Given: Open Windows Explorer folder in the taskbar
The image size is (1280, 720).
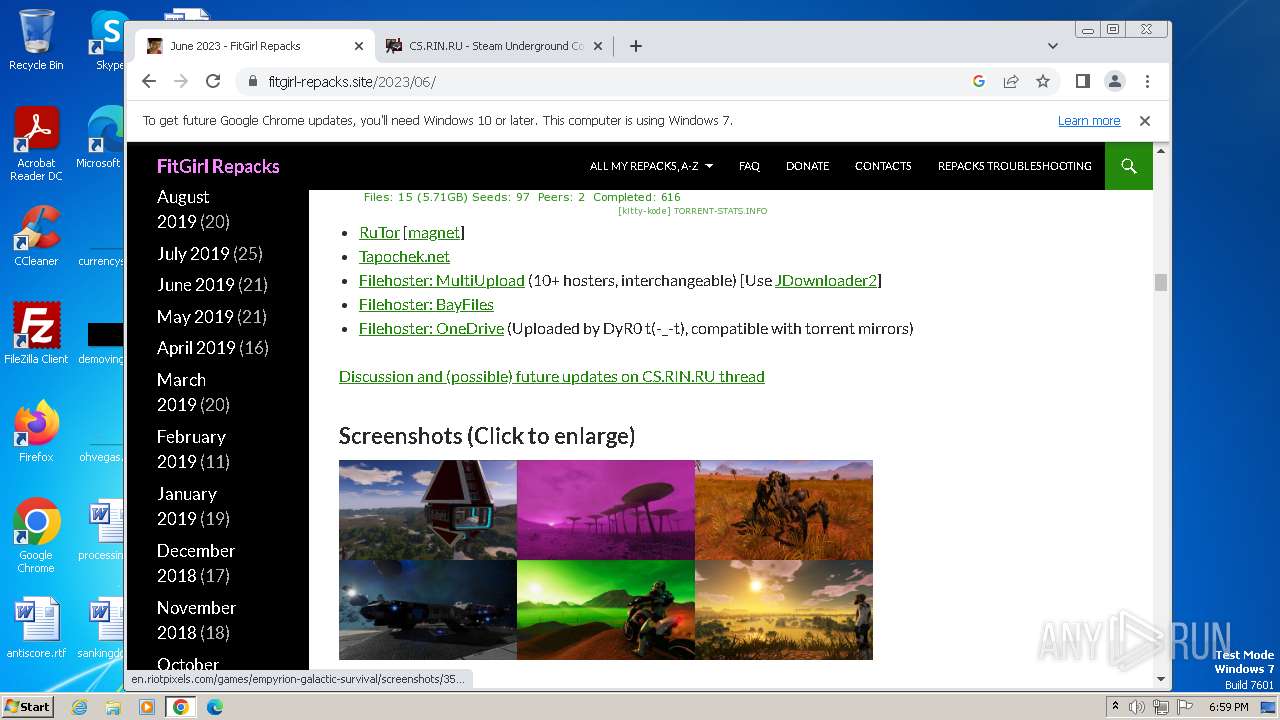Looking at the screenshot, I should [x=113, y=707].
